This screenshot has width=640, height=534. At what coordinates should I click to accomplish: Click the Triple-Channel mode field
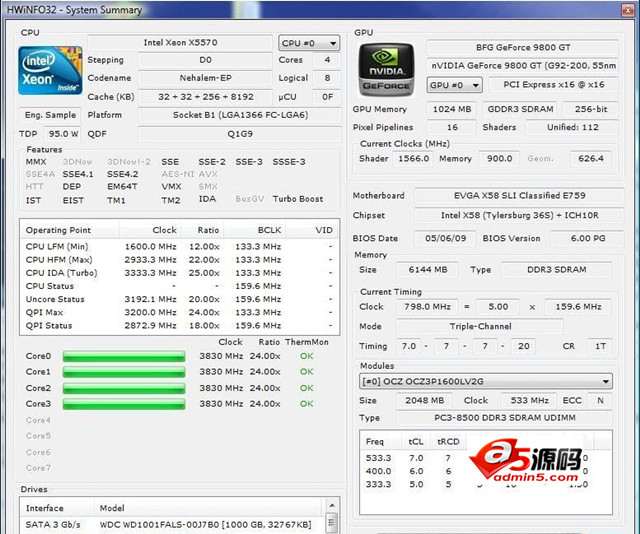480,327
